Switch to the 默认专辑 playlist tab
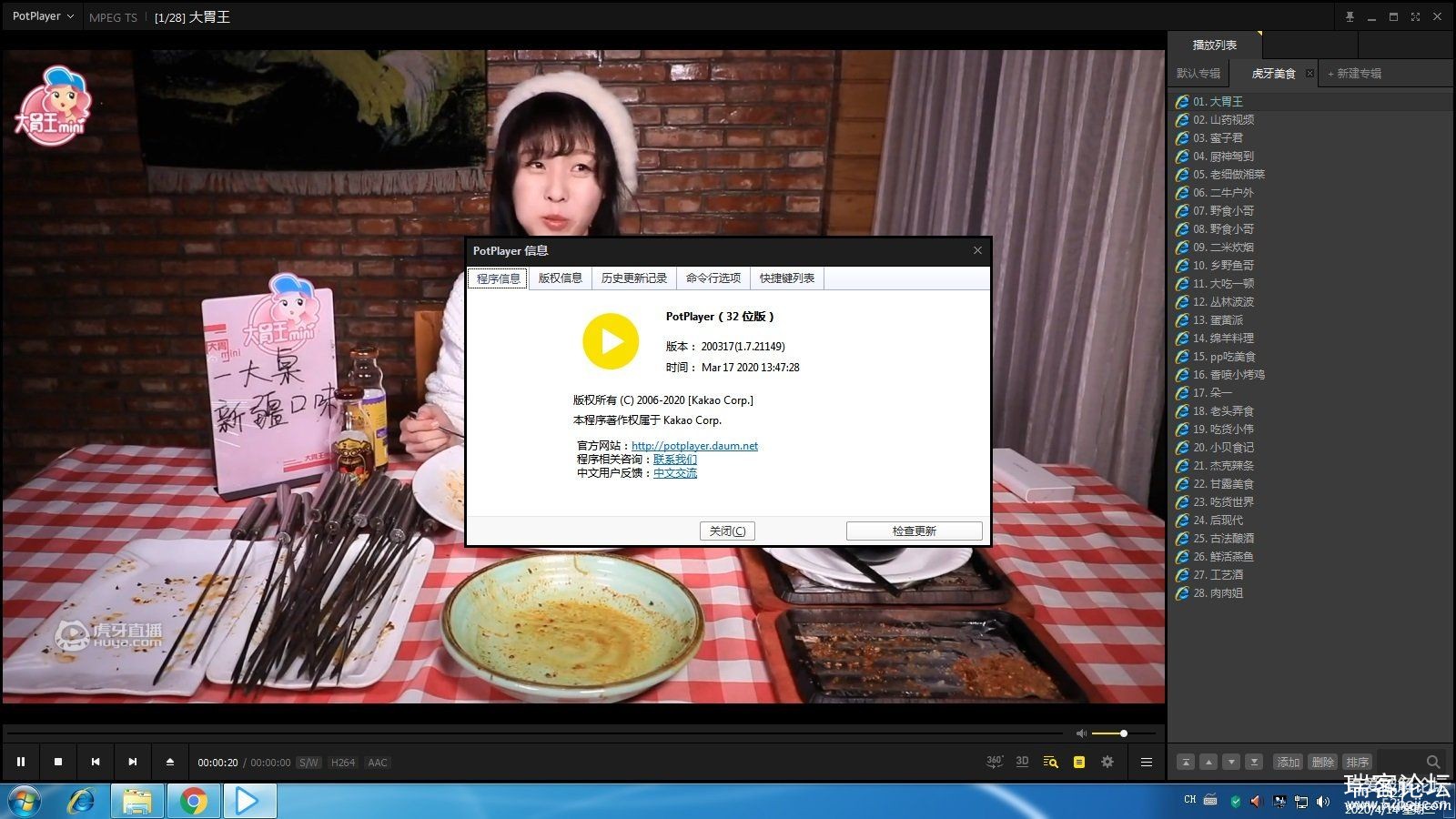This screenshot has width=1456, height=819. (1198, 73)
